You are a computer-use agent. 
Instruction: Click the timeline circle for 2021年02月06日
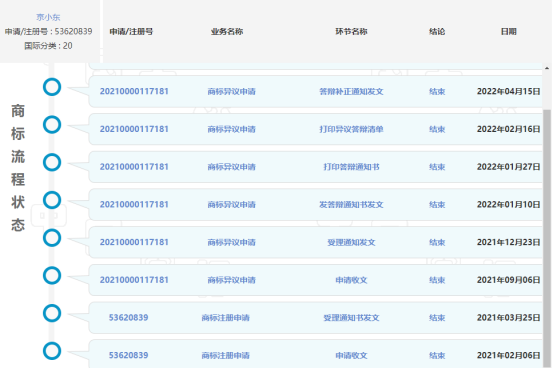click(52, 351)
